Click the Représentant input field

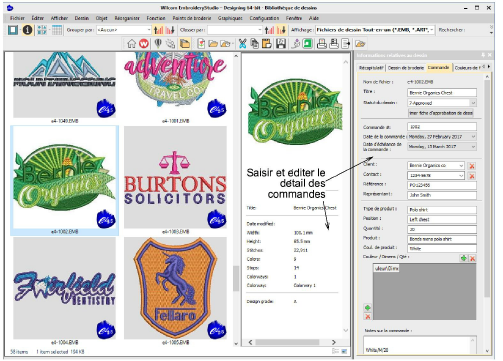442,195
